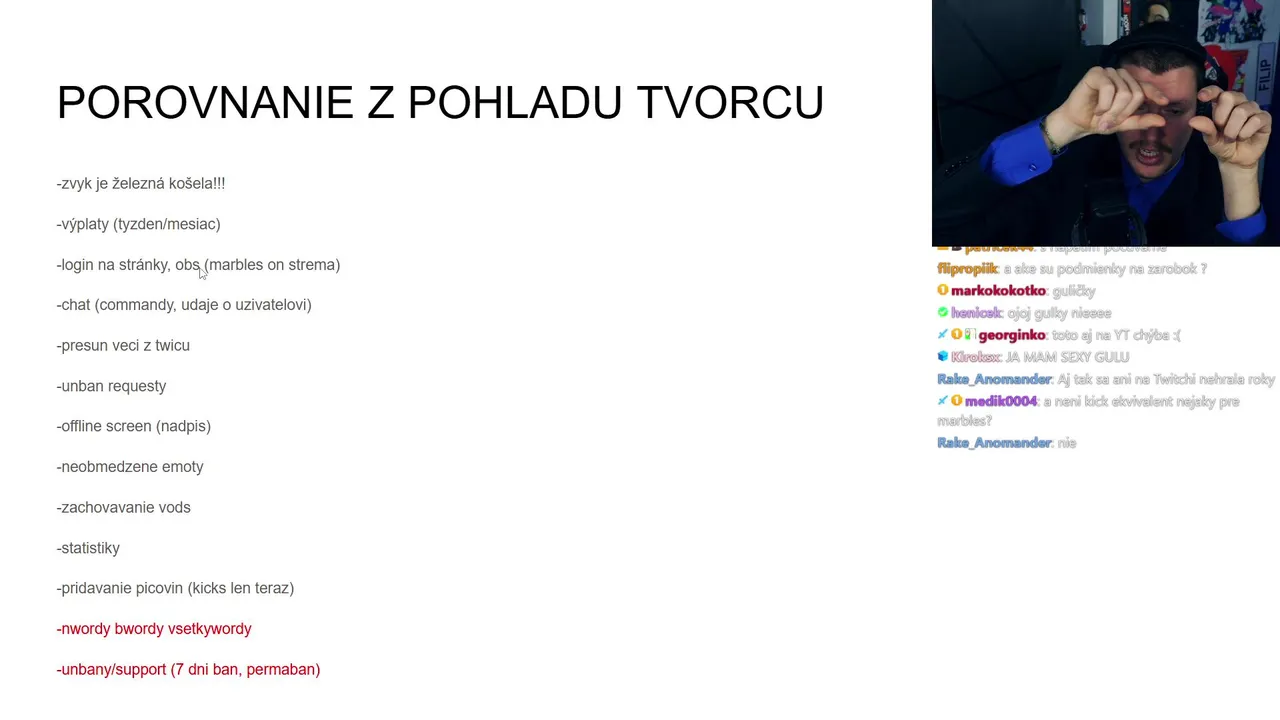Click the username fliipropiik in chat
Viewport: 1280px width, 720px height.
click(x=967, y=268)
